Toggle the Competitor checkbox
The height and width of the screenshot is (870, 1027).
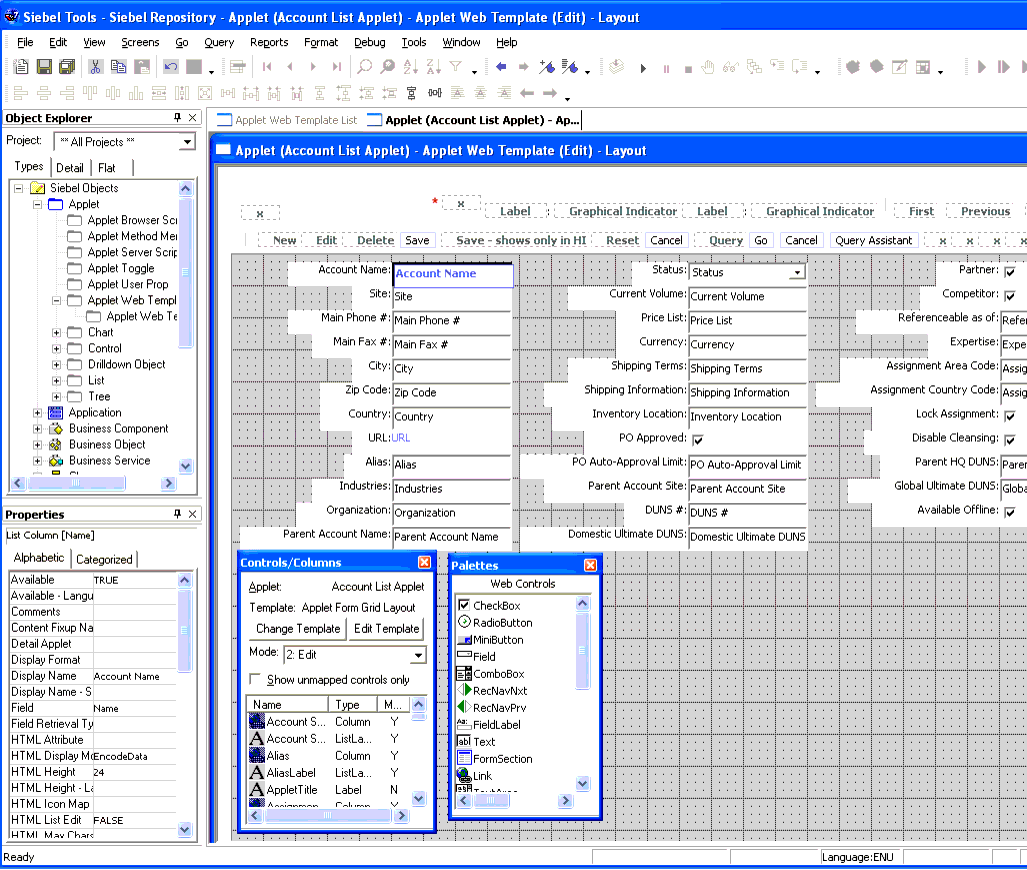(1010, 295)
